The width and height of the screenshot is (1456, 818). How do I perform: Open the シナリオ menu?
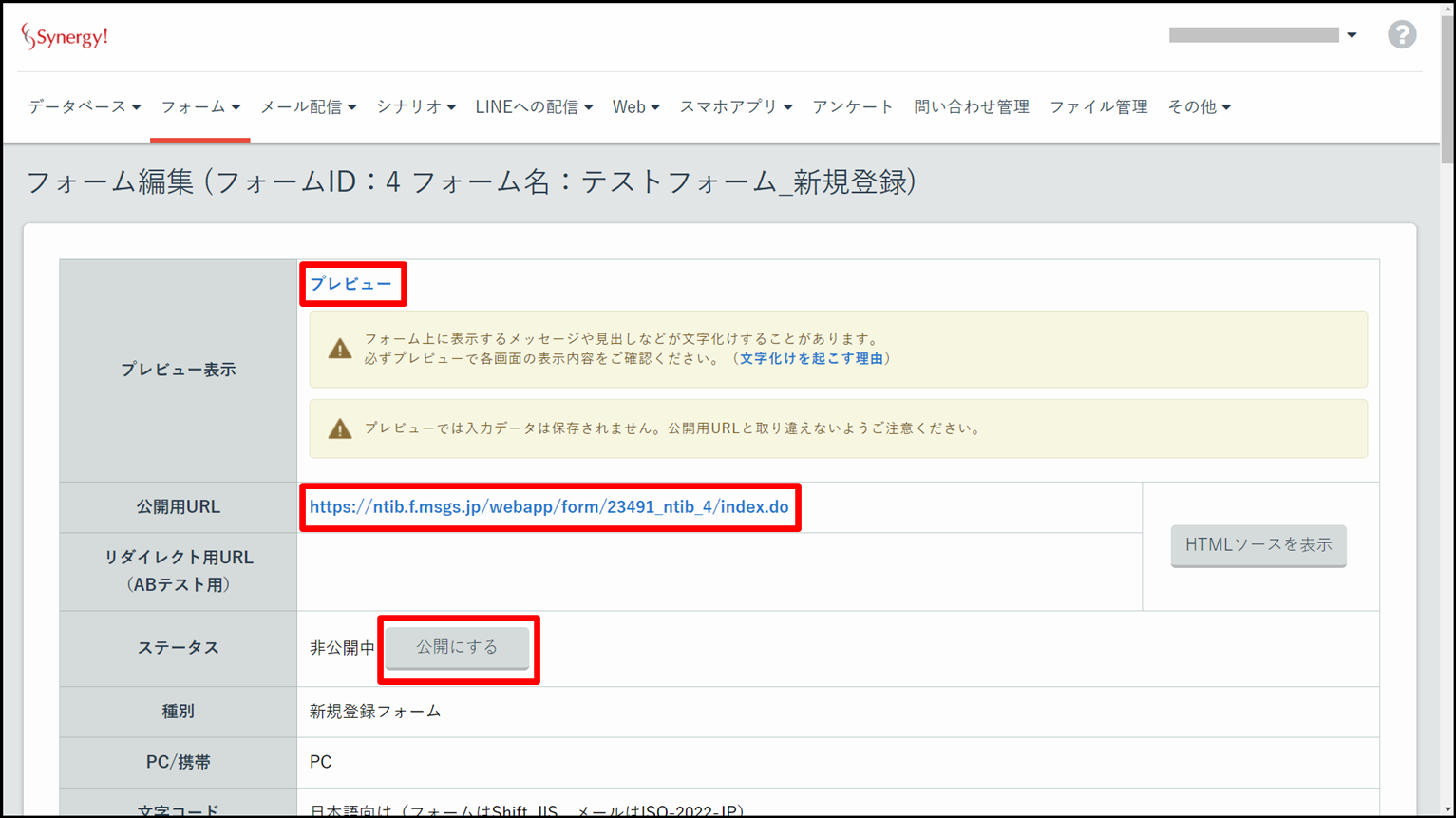(416, 107)
